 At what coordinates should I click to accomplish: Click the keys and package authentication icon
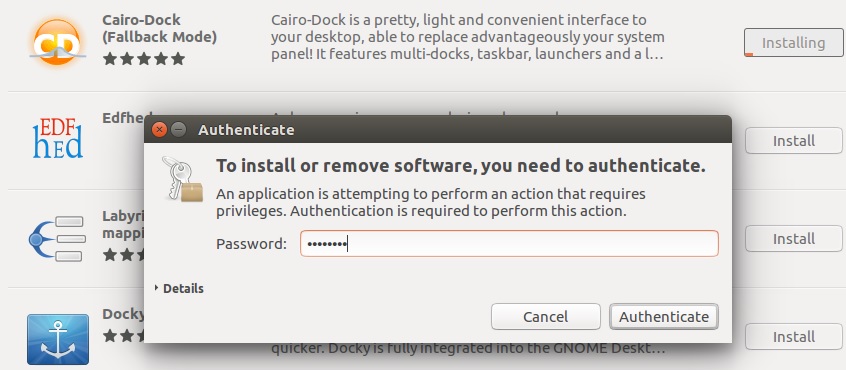tap(182, 179)
